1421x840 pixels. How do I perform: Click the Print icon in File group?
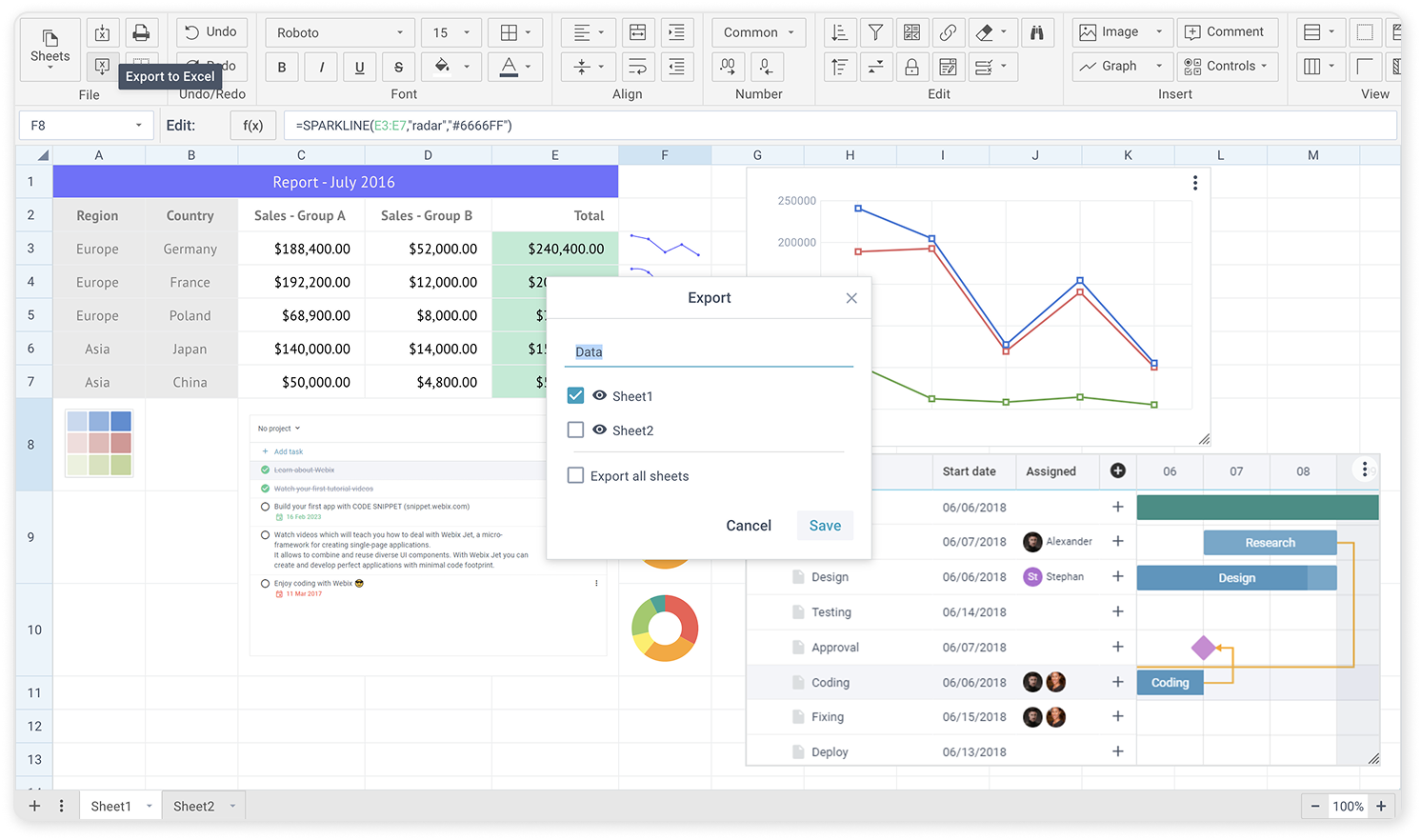click(141, 32)
